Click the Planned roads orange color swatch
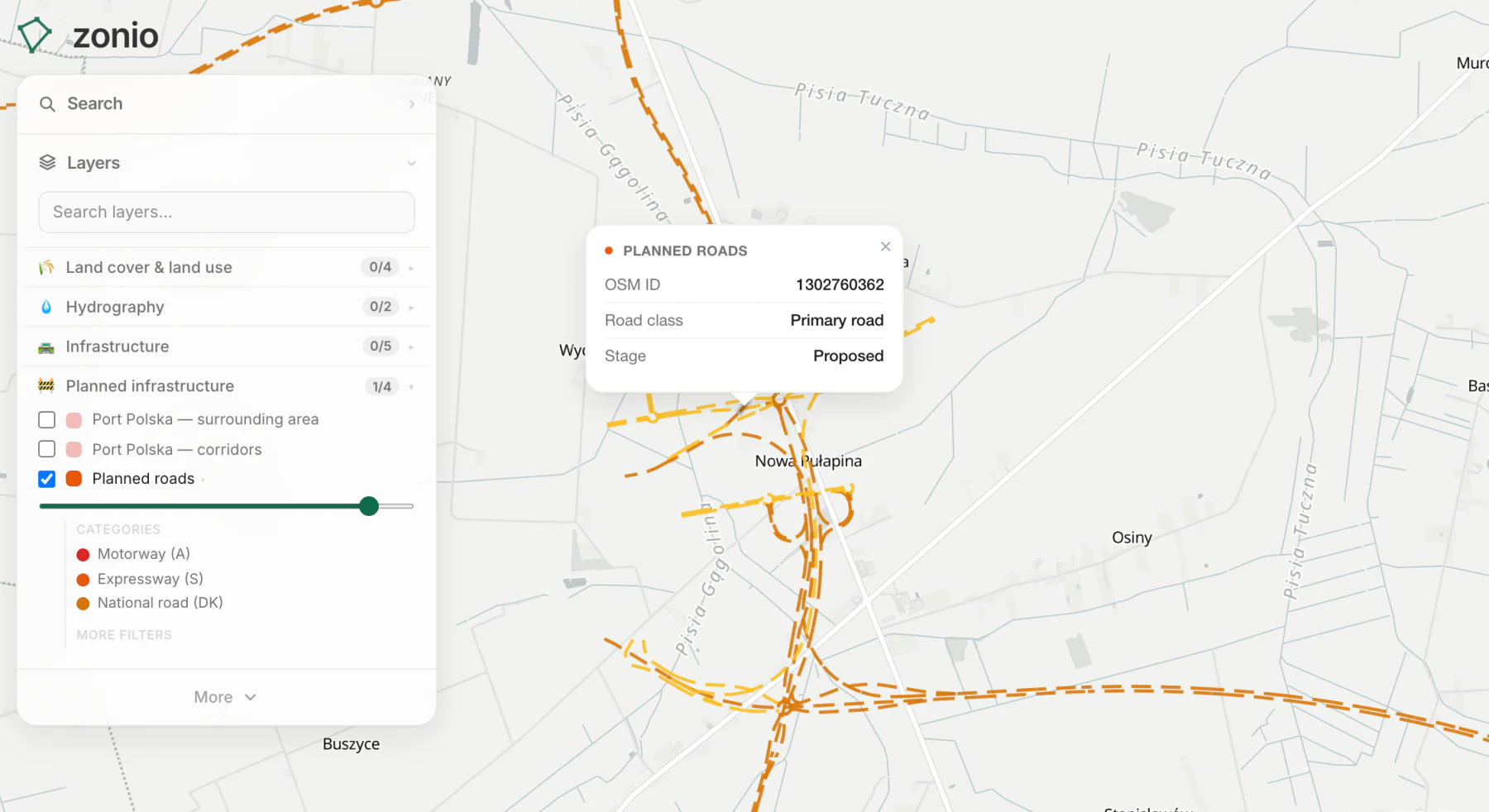1489x812 pixels. (74, 479)
